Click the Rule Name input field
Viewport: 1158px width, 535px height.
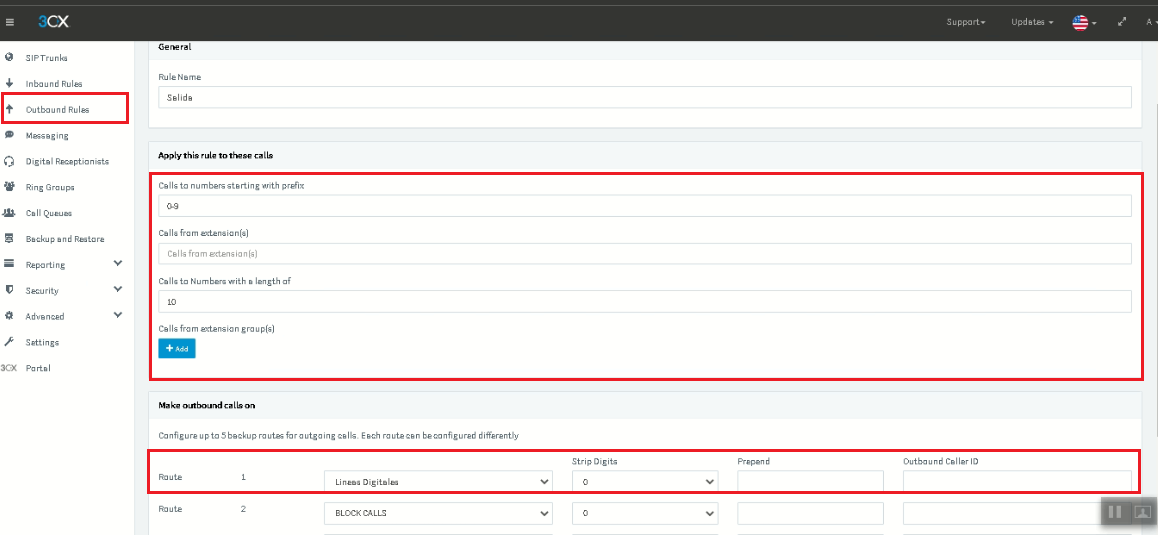coord(645,98)
